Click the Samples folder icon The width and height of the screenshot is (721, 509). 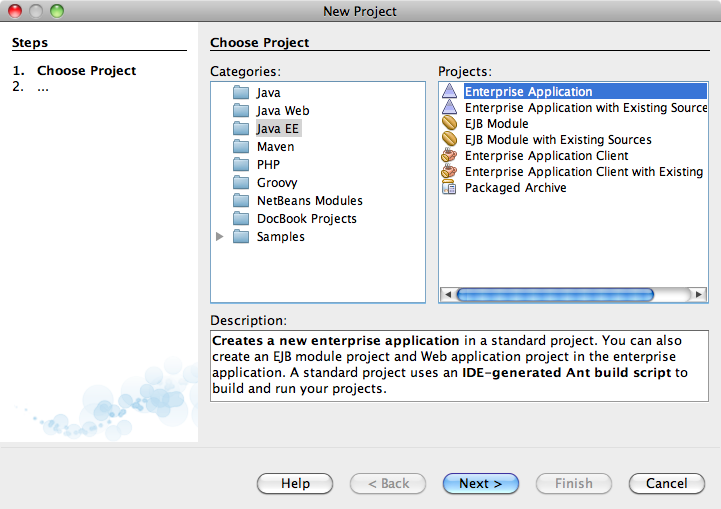coord(241,236)
